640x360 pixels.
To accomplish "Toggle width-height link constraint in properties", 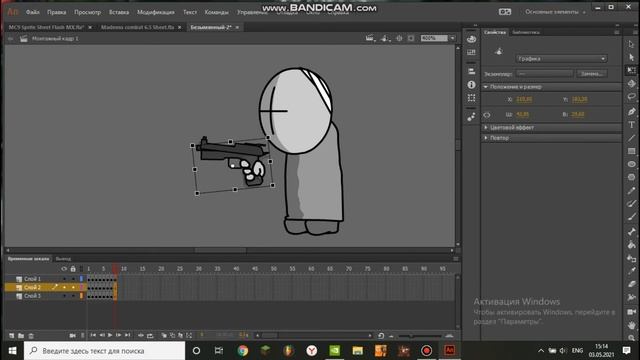I will click(x=487, y=115).
